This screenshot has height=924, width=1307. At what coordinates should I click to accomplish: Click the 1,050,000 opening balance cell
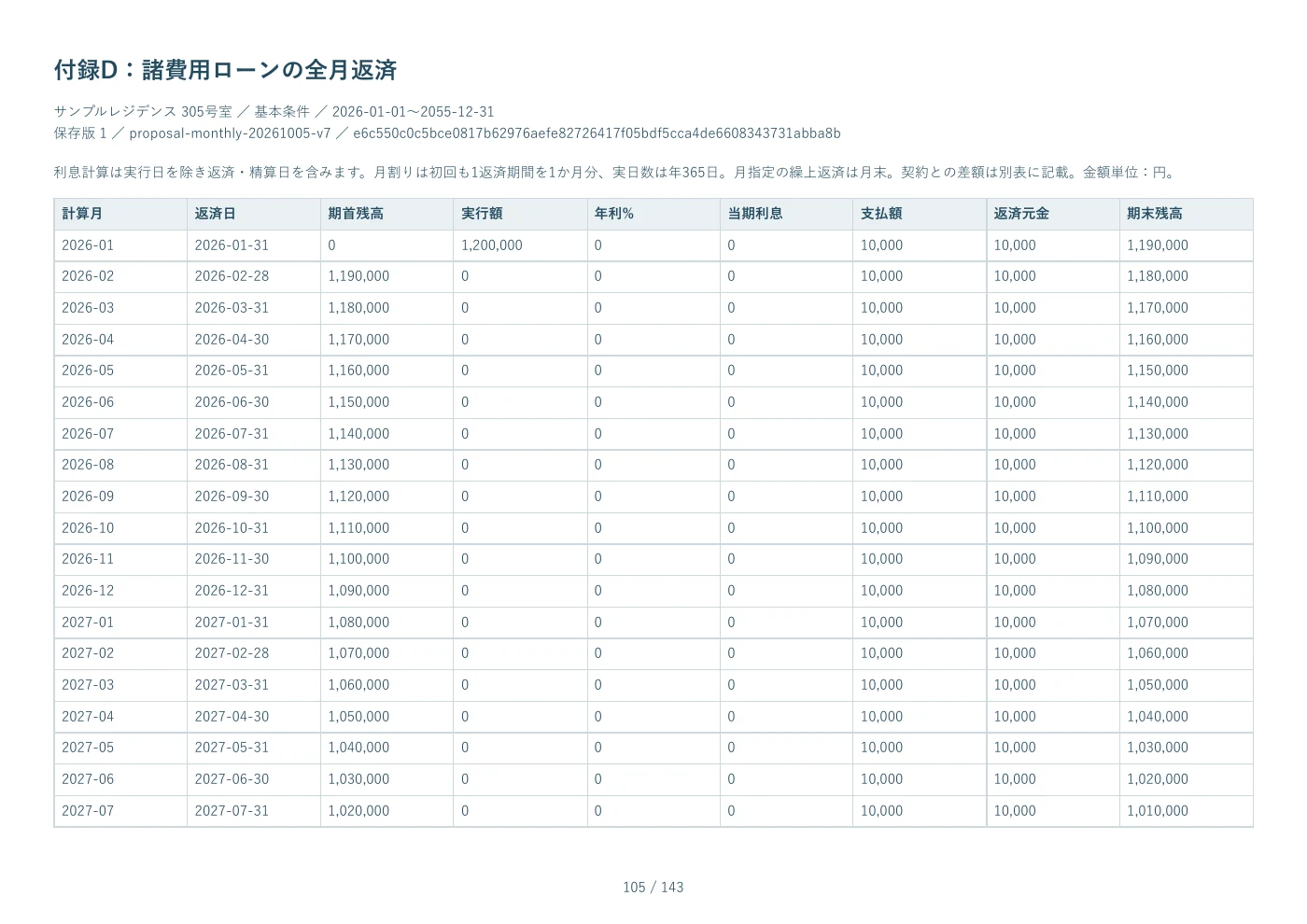coord(386,717)
